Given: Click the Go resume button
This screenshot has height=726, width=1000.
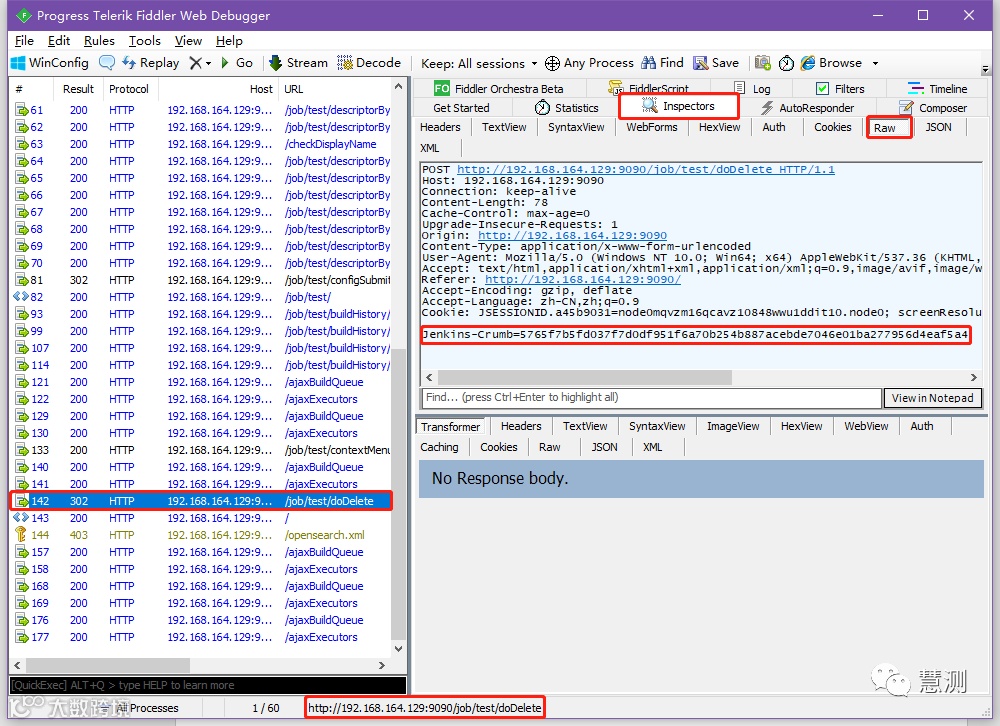Looking at the screenshot, I should tap(237, 63).
